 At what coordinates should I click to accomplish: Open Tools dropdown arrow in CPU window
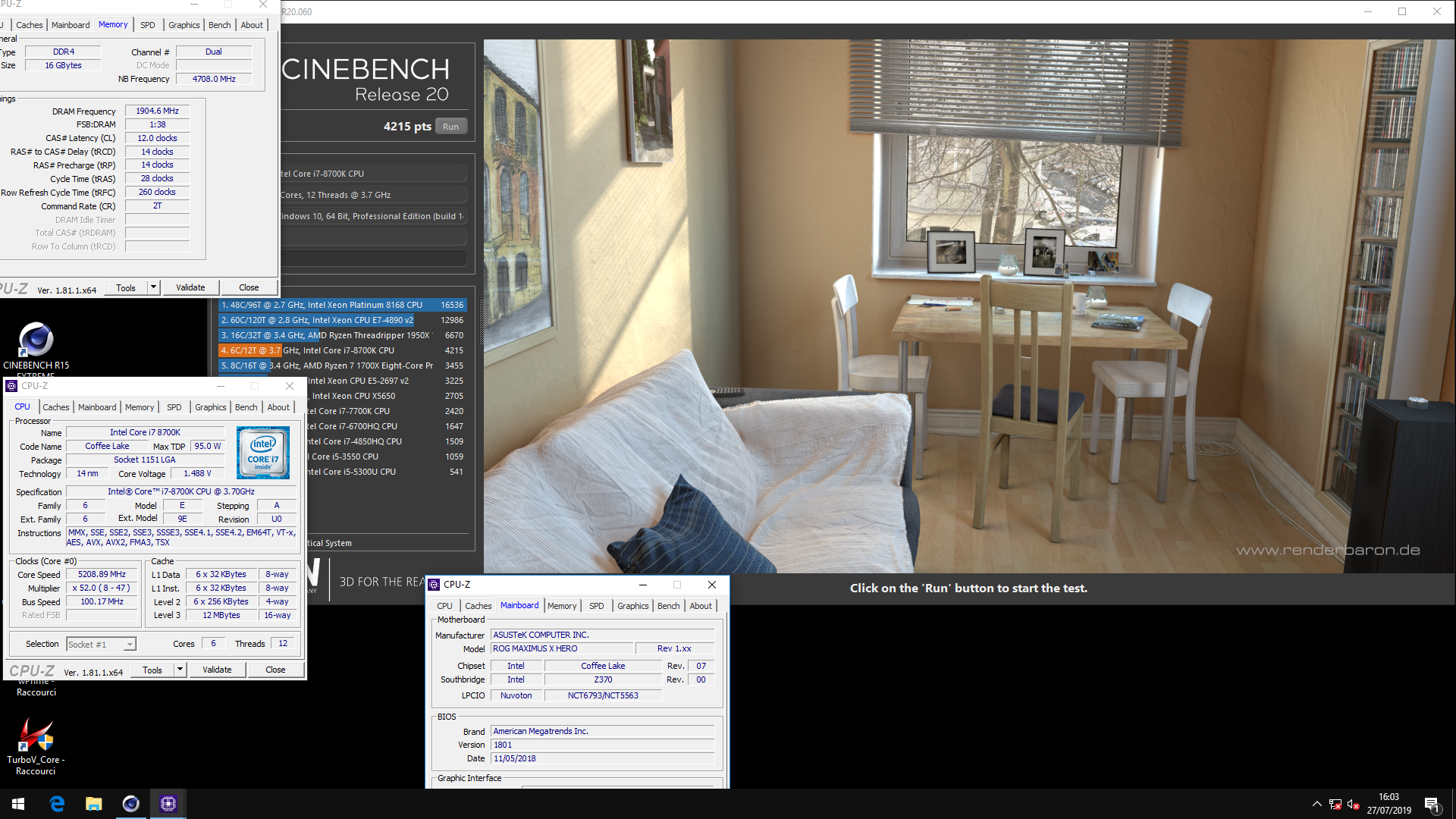click(x=180, y=670)
